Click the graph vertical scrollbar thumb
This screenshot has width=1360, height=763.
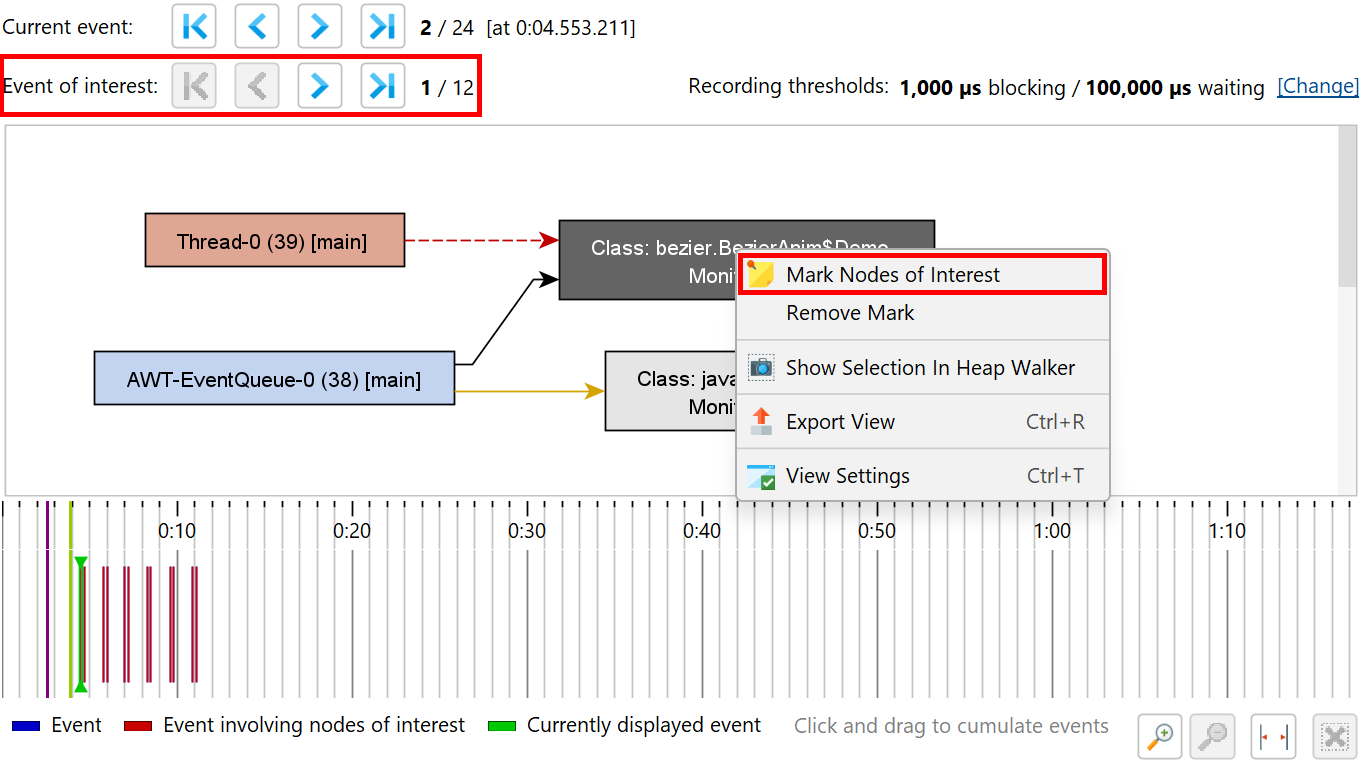click(1347, 205)
